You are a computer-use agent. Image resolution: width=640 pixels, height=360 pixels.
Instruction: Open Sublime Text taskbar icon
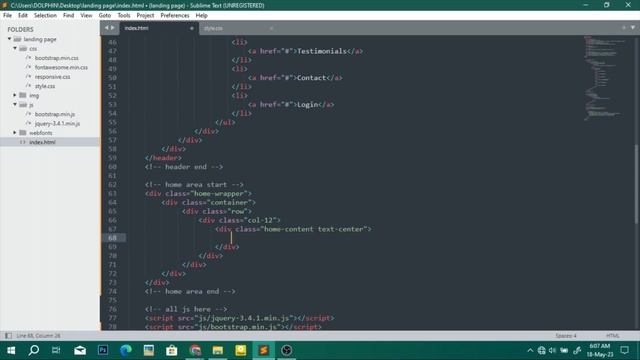point(264,350)
